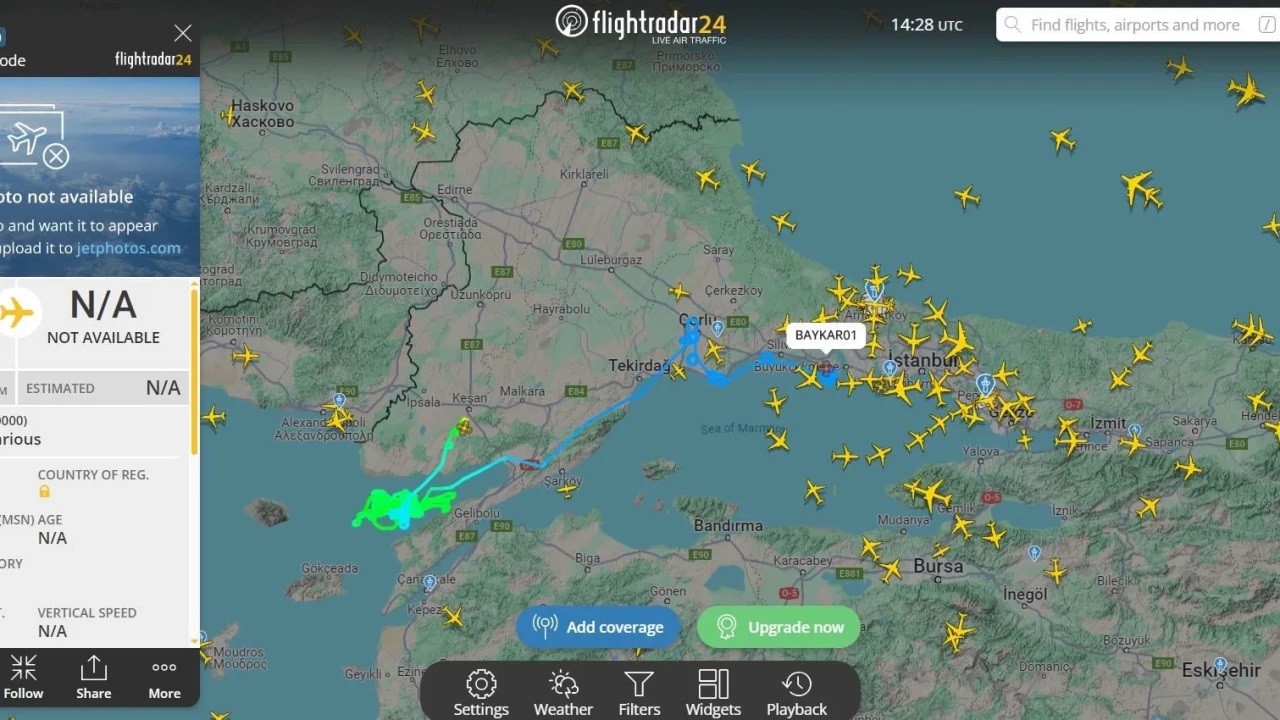Share this flight
Image resolution: width=1280 pixels, height=720 pixels.
94,677
